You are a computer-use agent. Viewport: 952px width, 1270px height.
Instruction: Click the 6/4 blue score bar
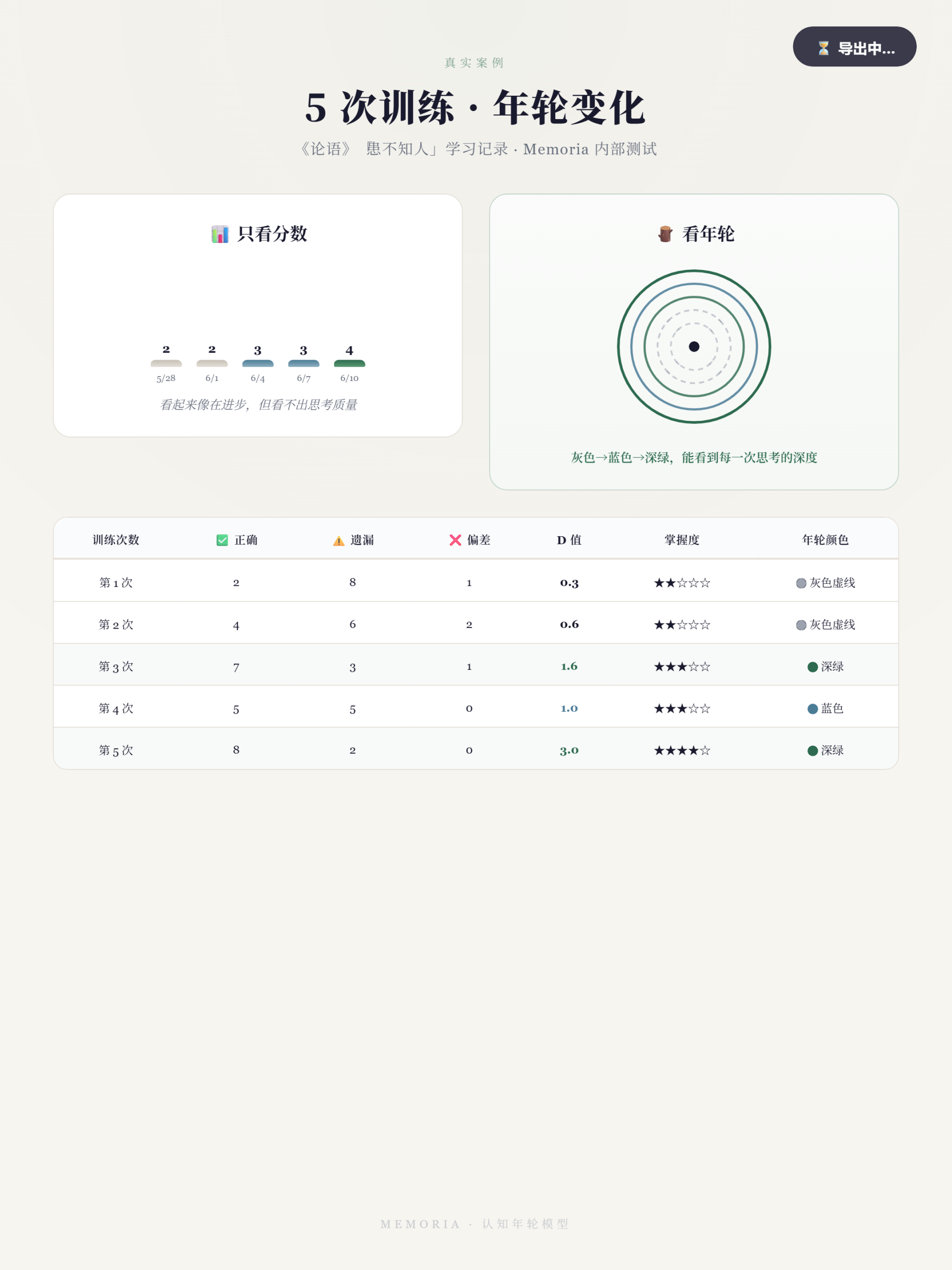[258, 364]
